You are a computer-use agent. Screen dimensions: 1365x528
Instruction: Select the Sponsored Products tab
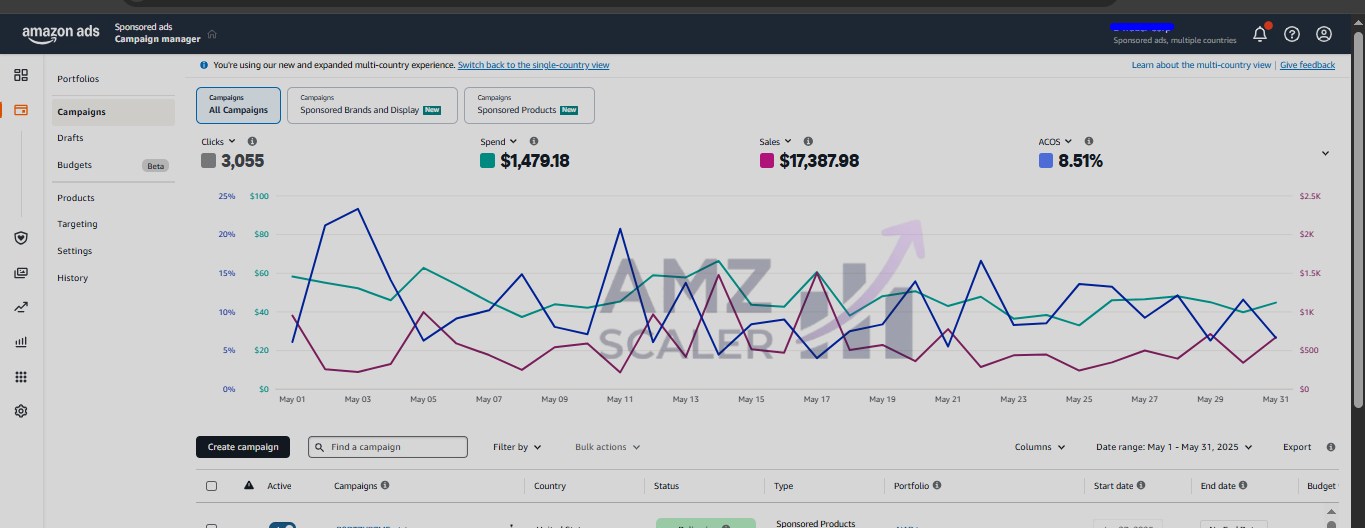coord(529,105)
